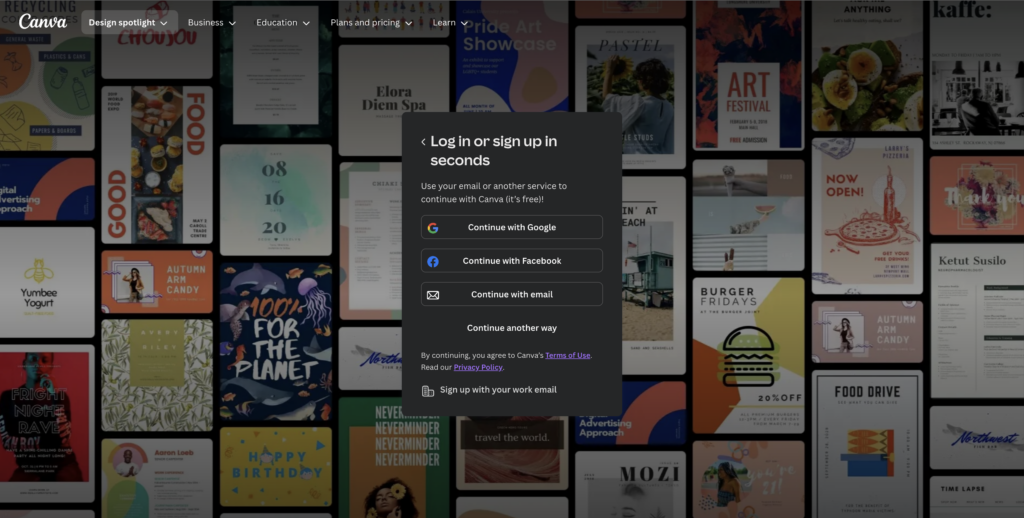Click the envelope email icon

point(433,295)
